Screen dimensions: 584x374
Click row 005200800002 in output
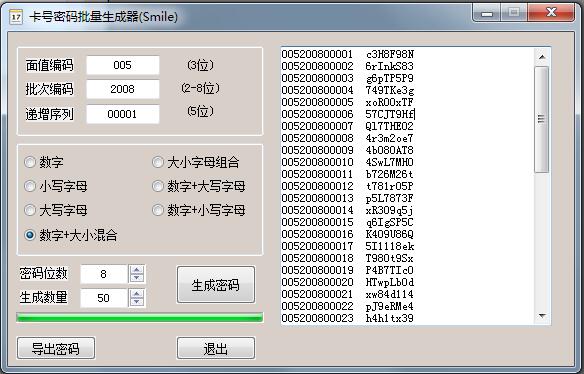[x=347, y=66]
